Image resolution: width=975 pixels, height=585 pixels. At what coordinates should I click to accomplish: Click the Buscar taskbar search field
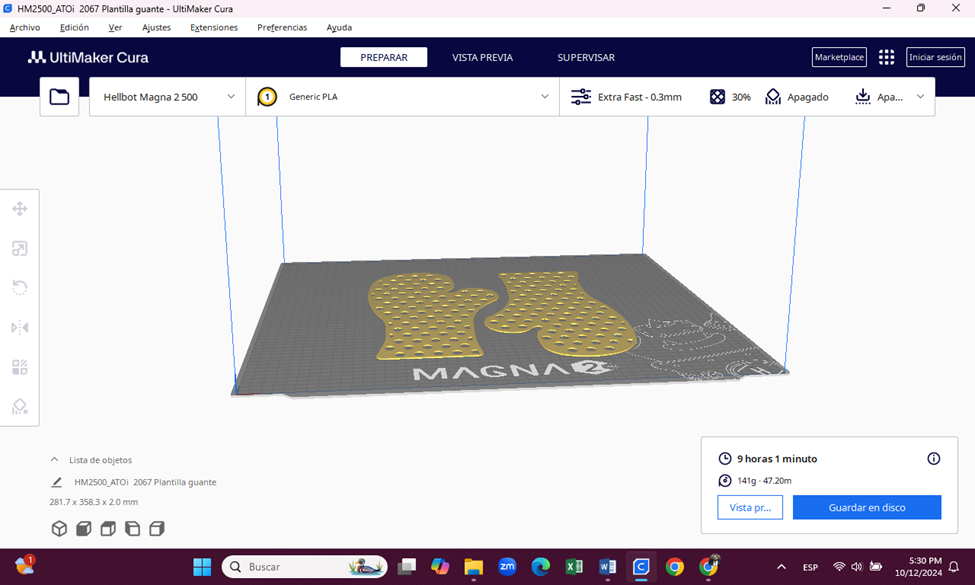(x=305, y=567)
